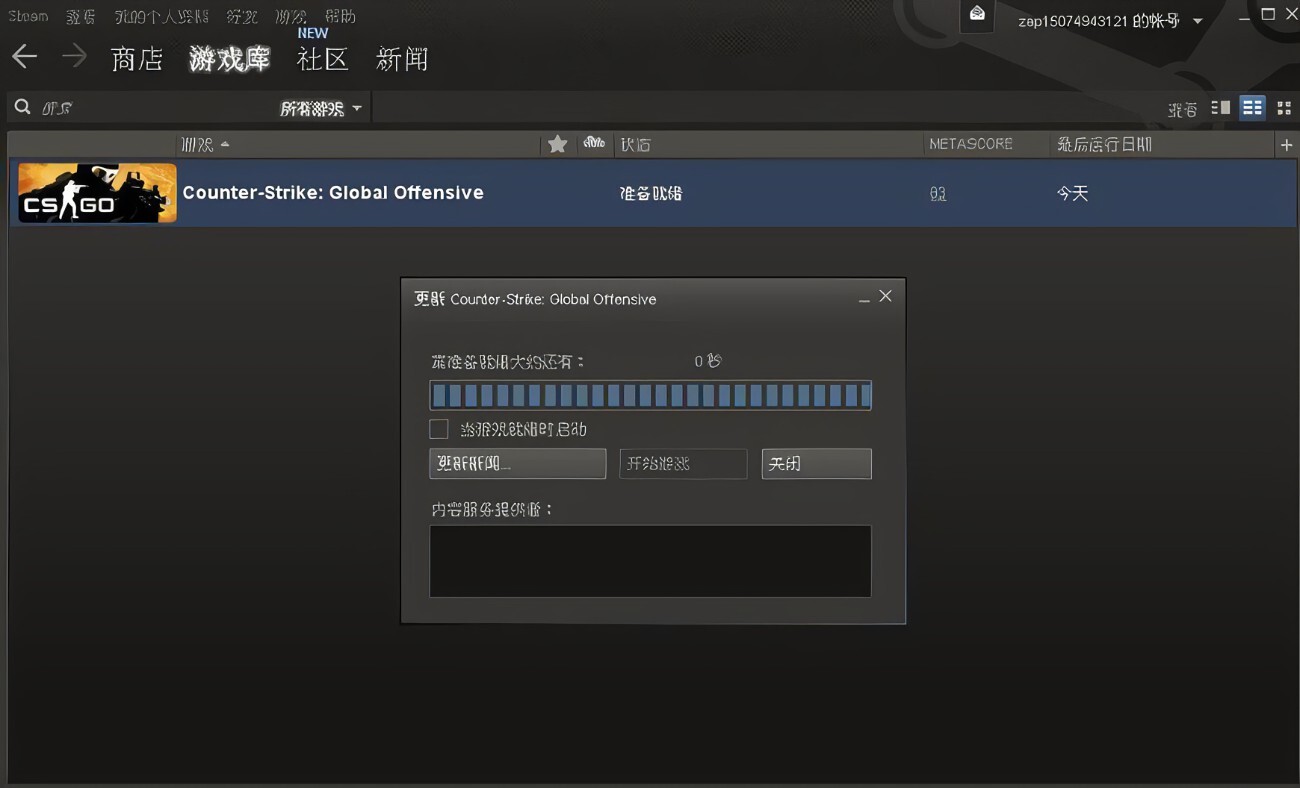1300x788 pixels.
Task: Click the CS:GO game logo thumbnail
Action: tap(97, 193)
